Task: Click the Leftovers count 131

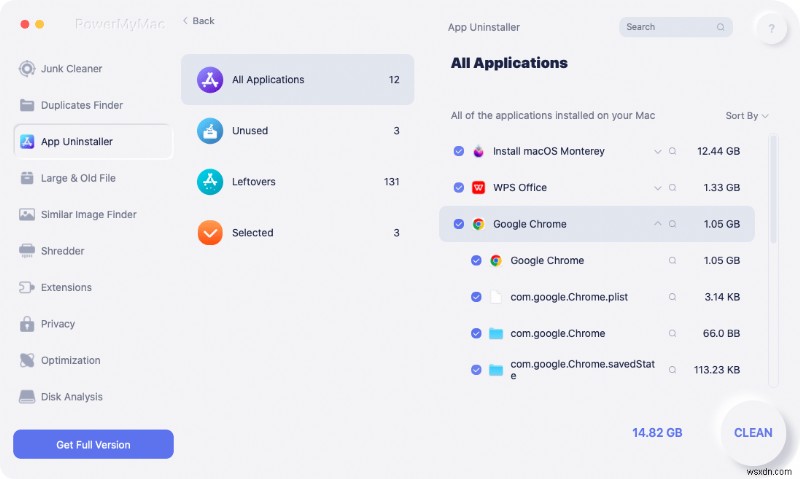Action: click(391, 182)
